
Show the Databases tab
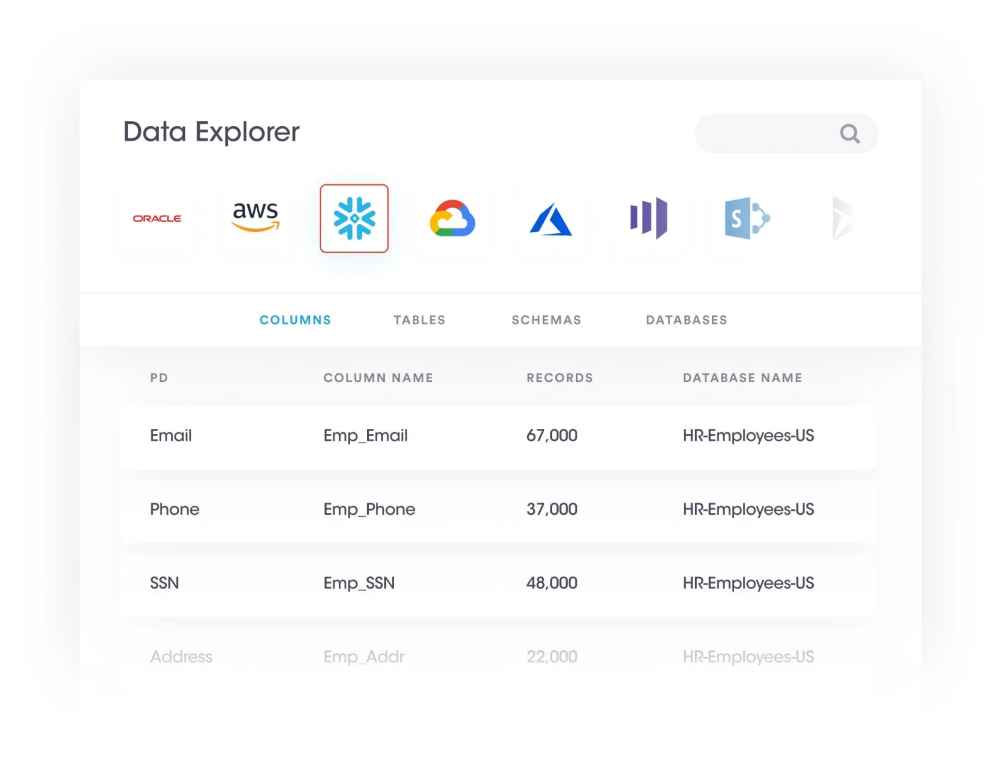click(x=686, y=320)
